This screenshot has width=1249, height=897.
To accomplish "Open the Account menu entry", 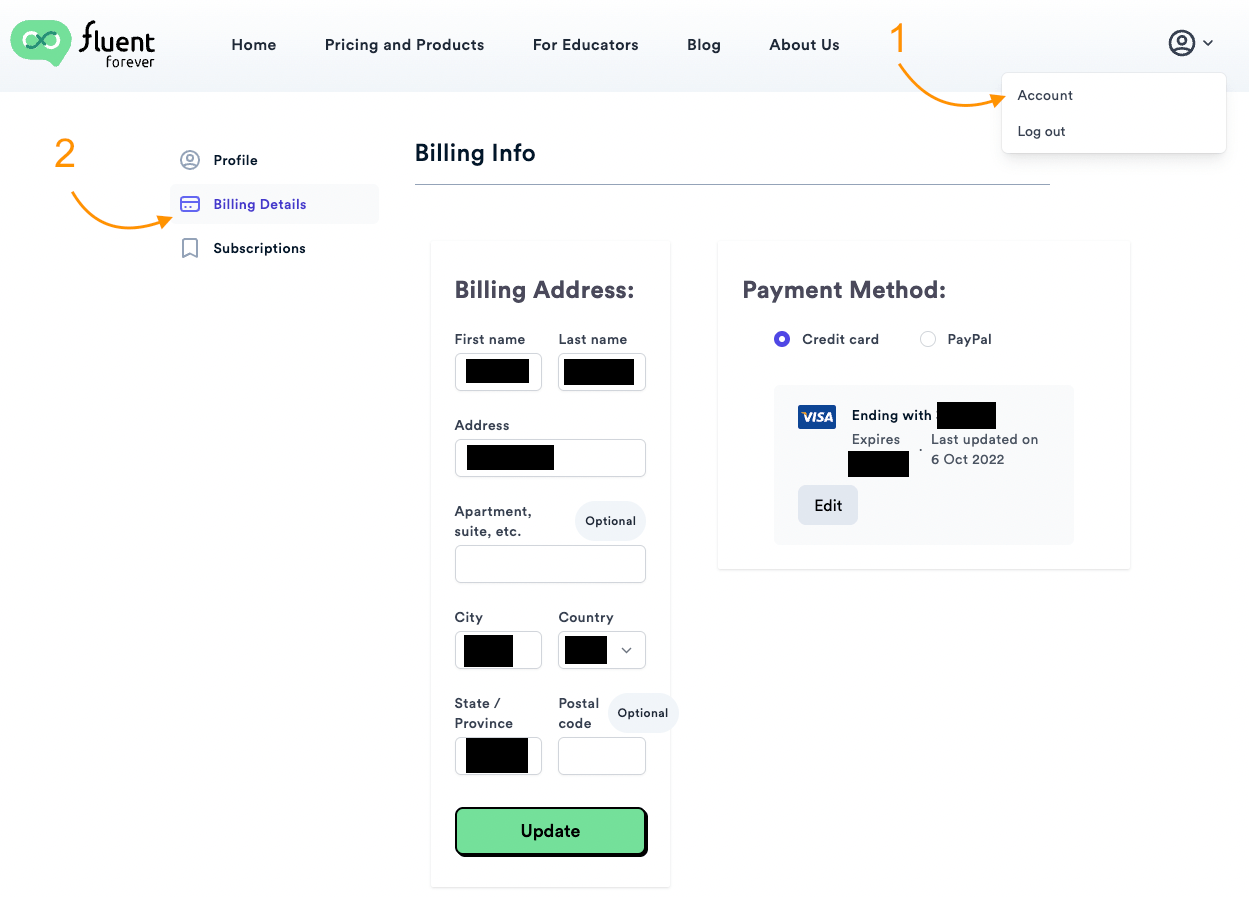I will [x=1045, y=95].
